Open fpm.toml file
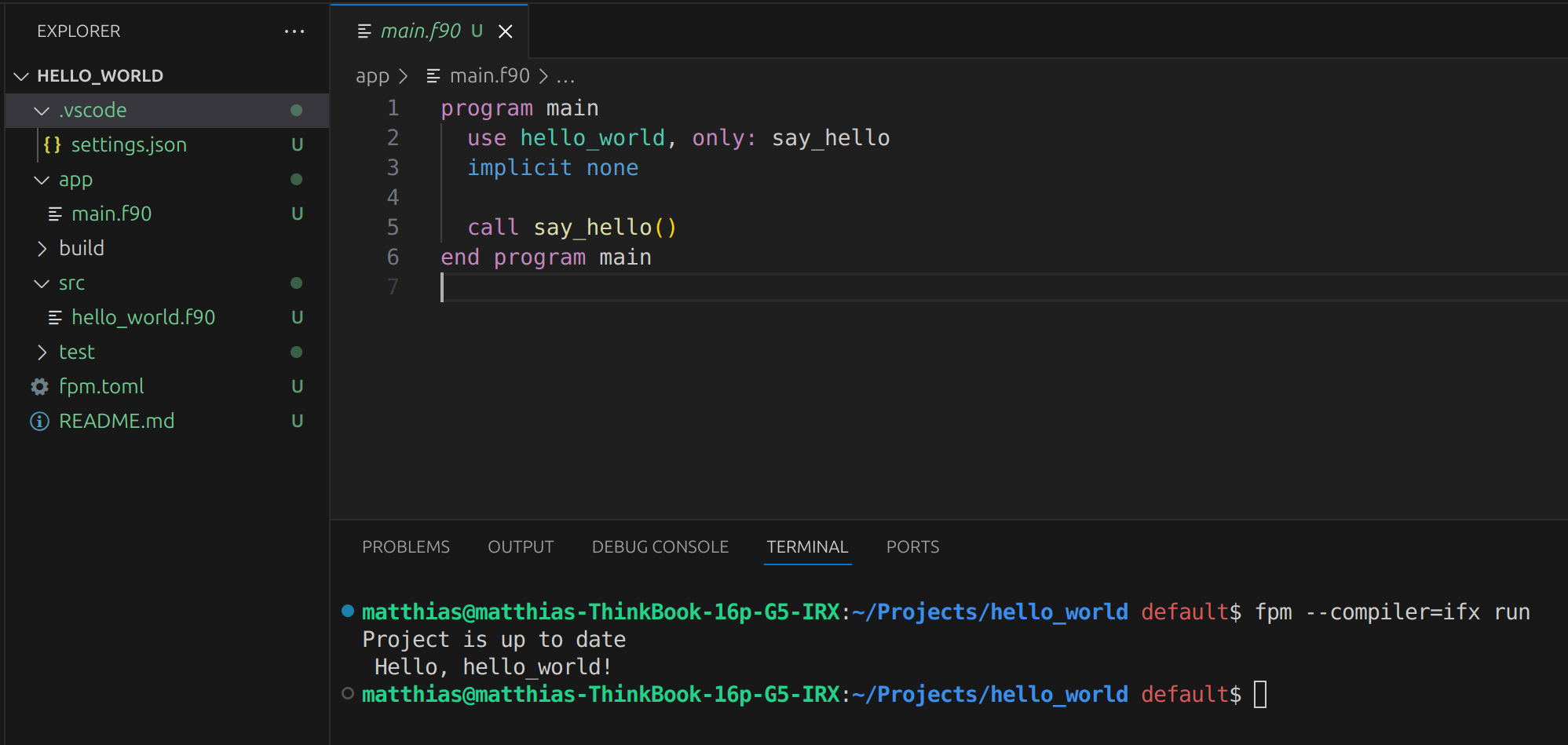1568x745 pixels. tap(101, 387)
